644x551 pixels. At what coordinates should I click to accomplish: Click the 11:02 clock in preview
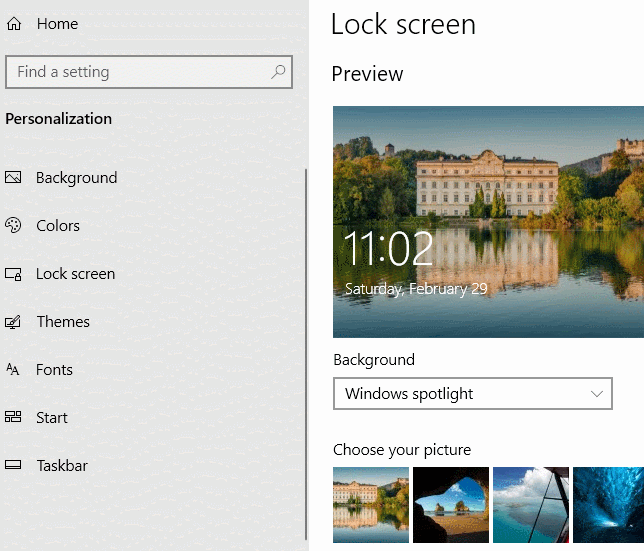pos(388,249)
